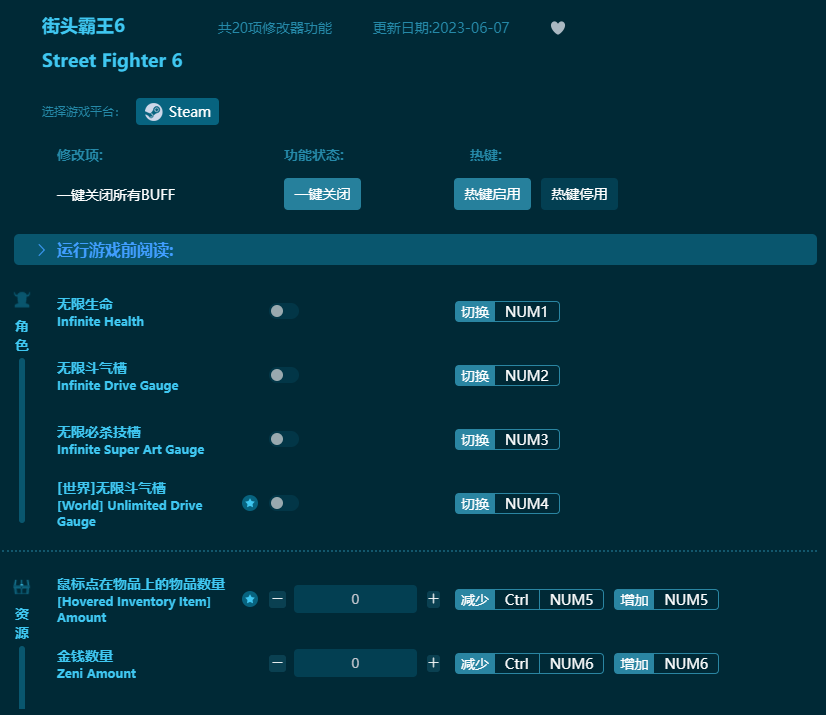This screenshot has height=715, width=826.
Task: Click the 增加 NUM6 button for Zeni Amount
Action: point(666,663)
